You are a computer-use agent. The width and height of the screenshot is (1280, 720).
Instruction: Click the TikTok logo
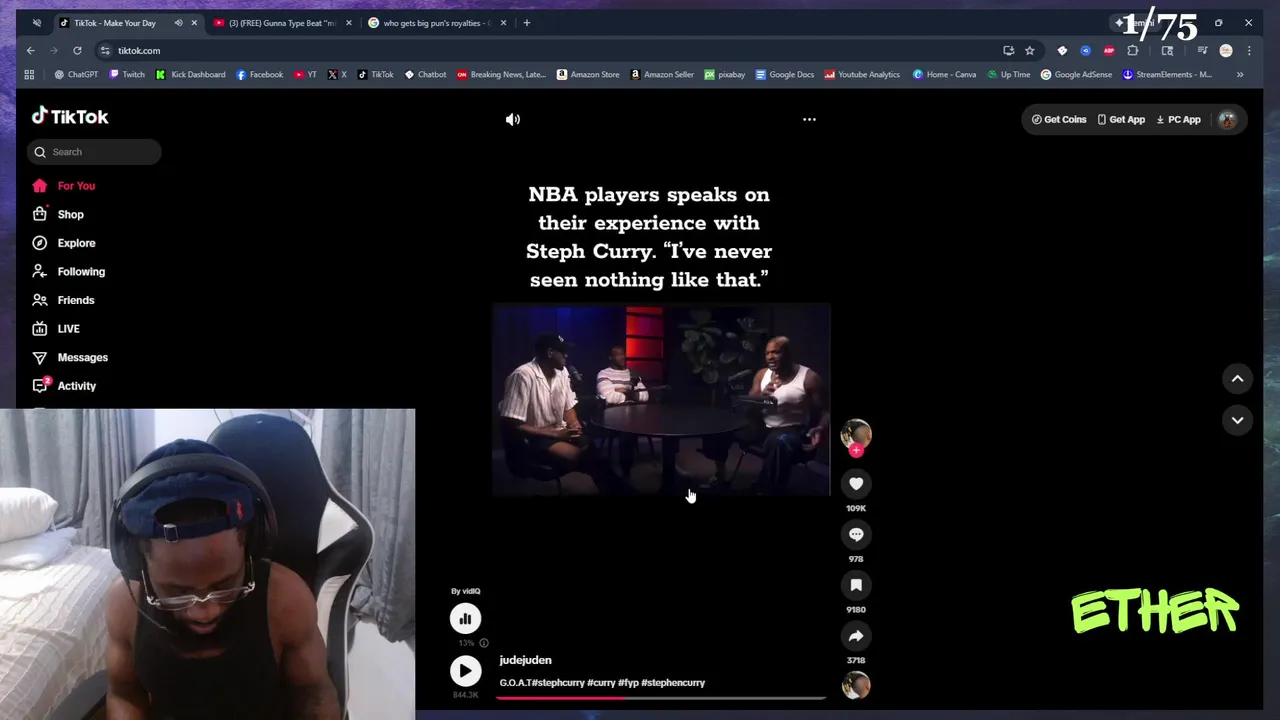(70, 116)
